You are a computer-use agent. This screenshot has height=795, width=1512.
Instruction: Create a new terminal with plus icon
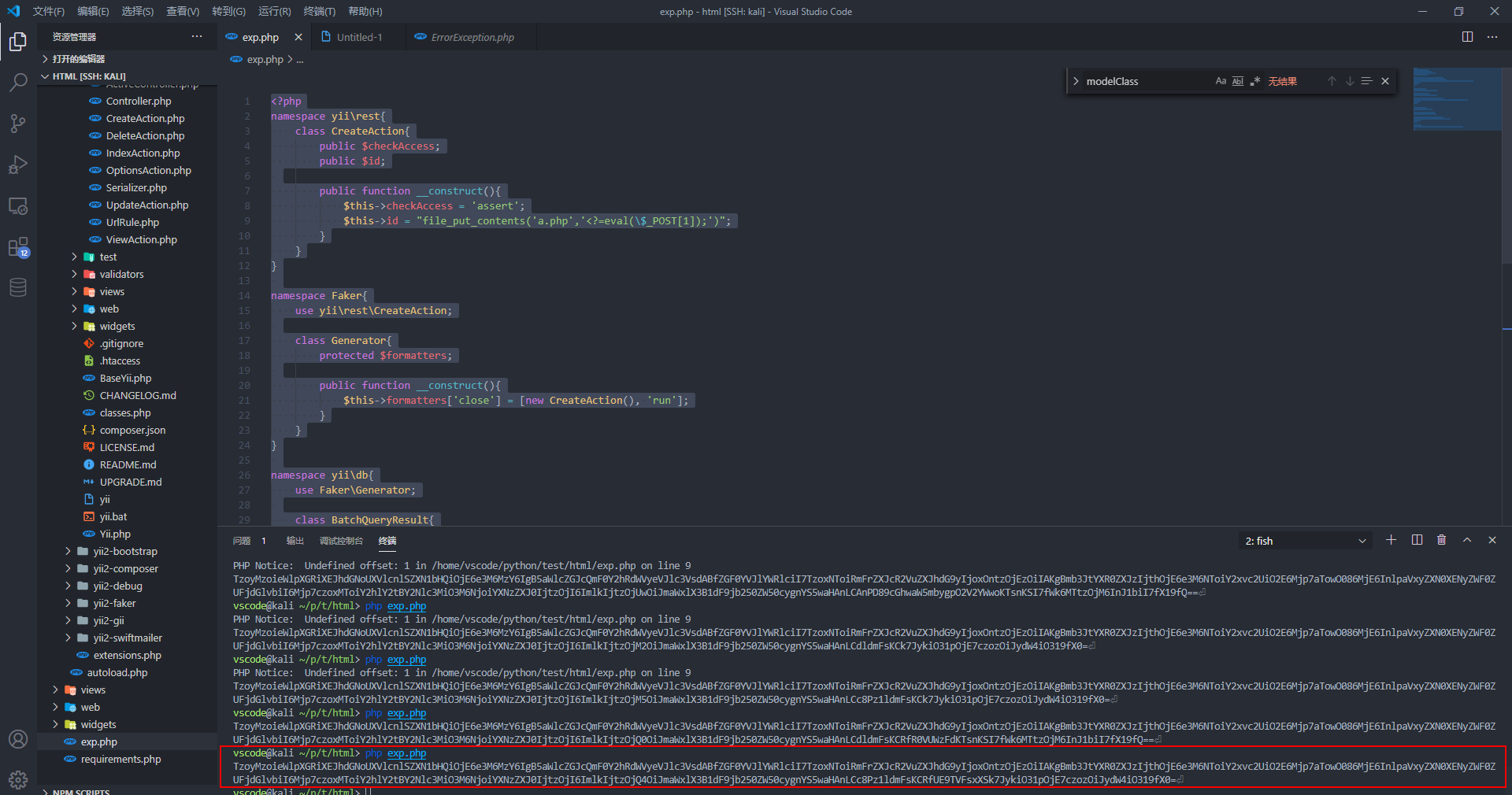1391,540
